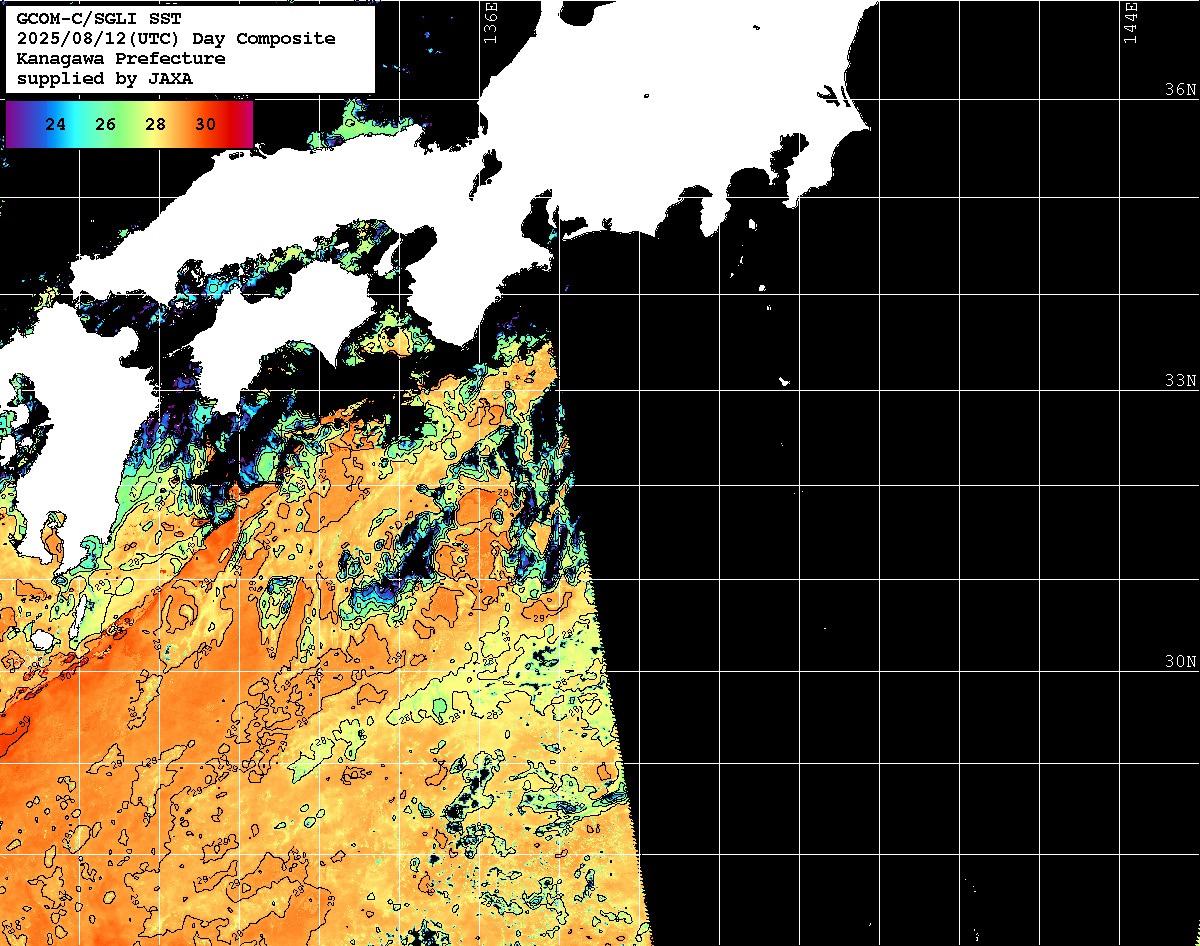
Task: Click the '36N' latitude label
Action: click(1180, 89)
